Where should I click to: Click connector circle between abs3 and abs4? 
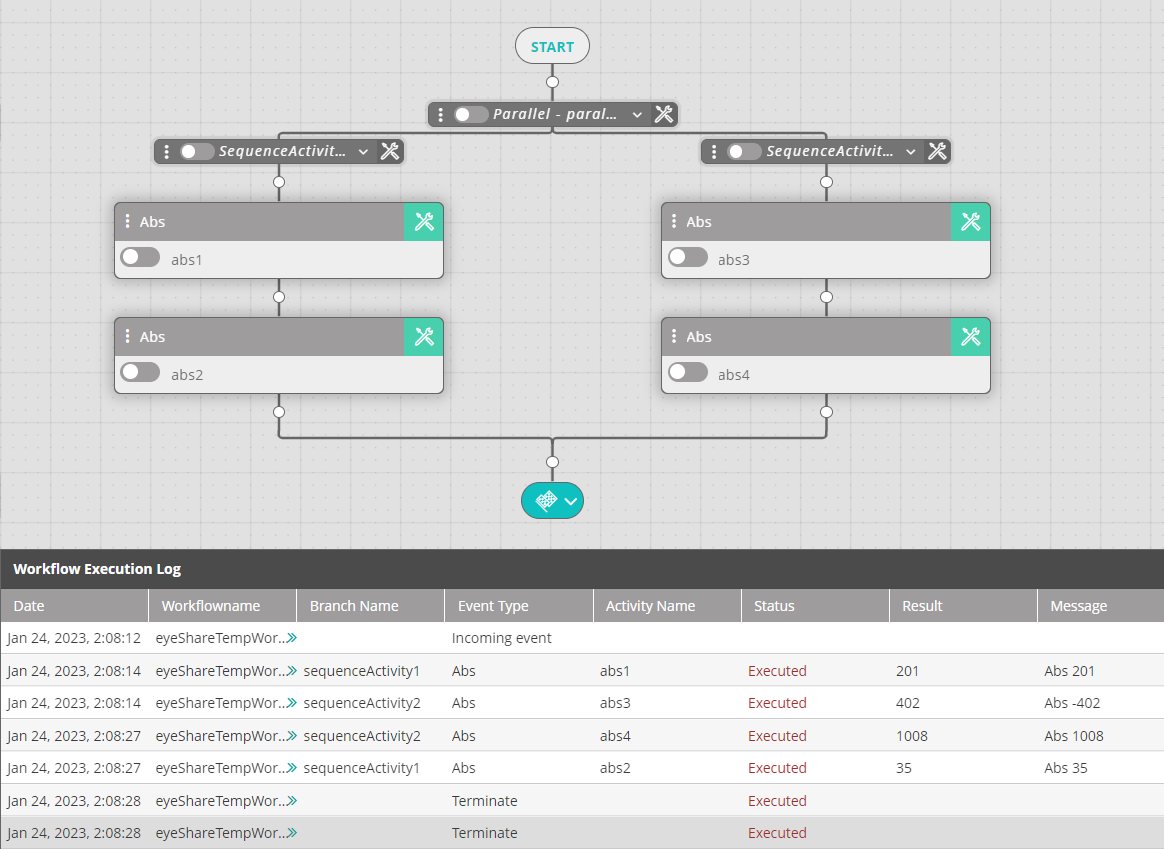[826, 297]
